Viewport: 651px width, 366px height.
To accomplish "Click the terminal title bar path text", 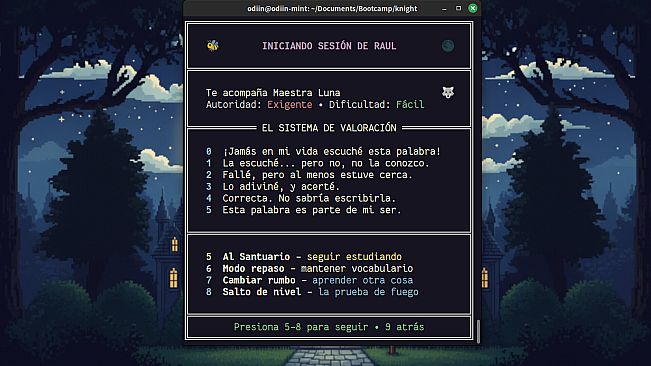I will click(x=332, y=8).
